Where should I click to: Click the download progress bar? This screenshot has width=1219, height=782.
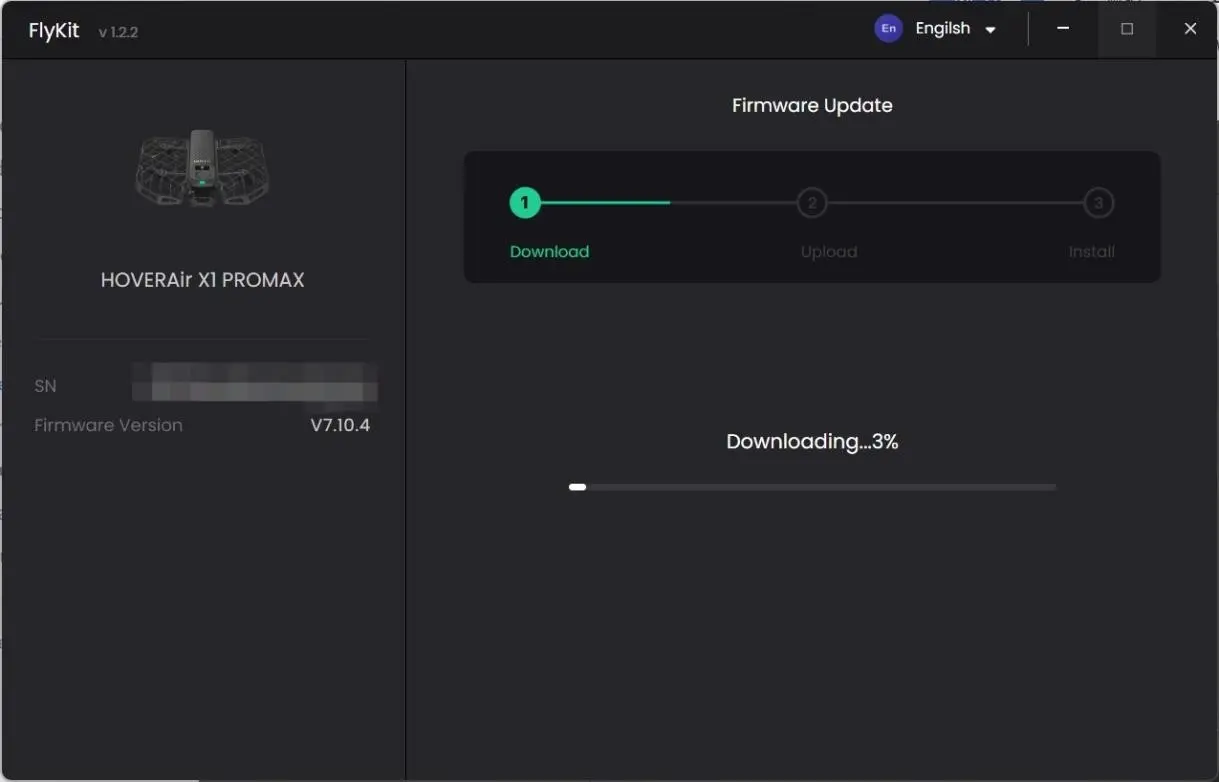point(812,487)
